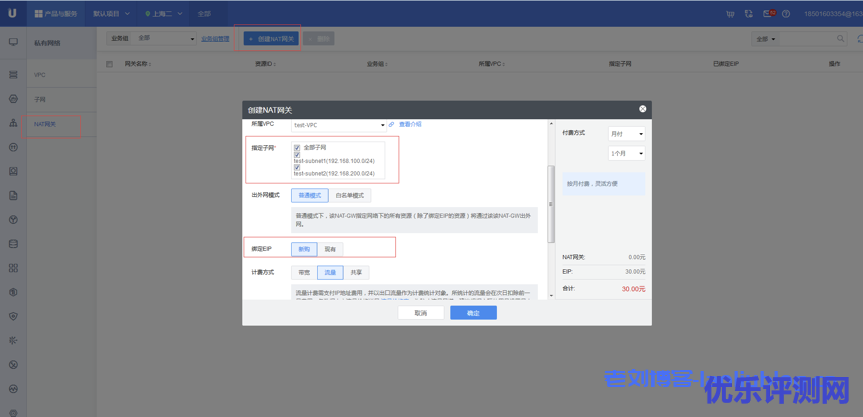Viewport: 863px width, 417px height.
Task: Open the shopping cart icon
Action: 730,14
